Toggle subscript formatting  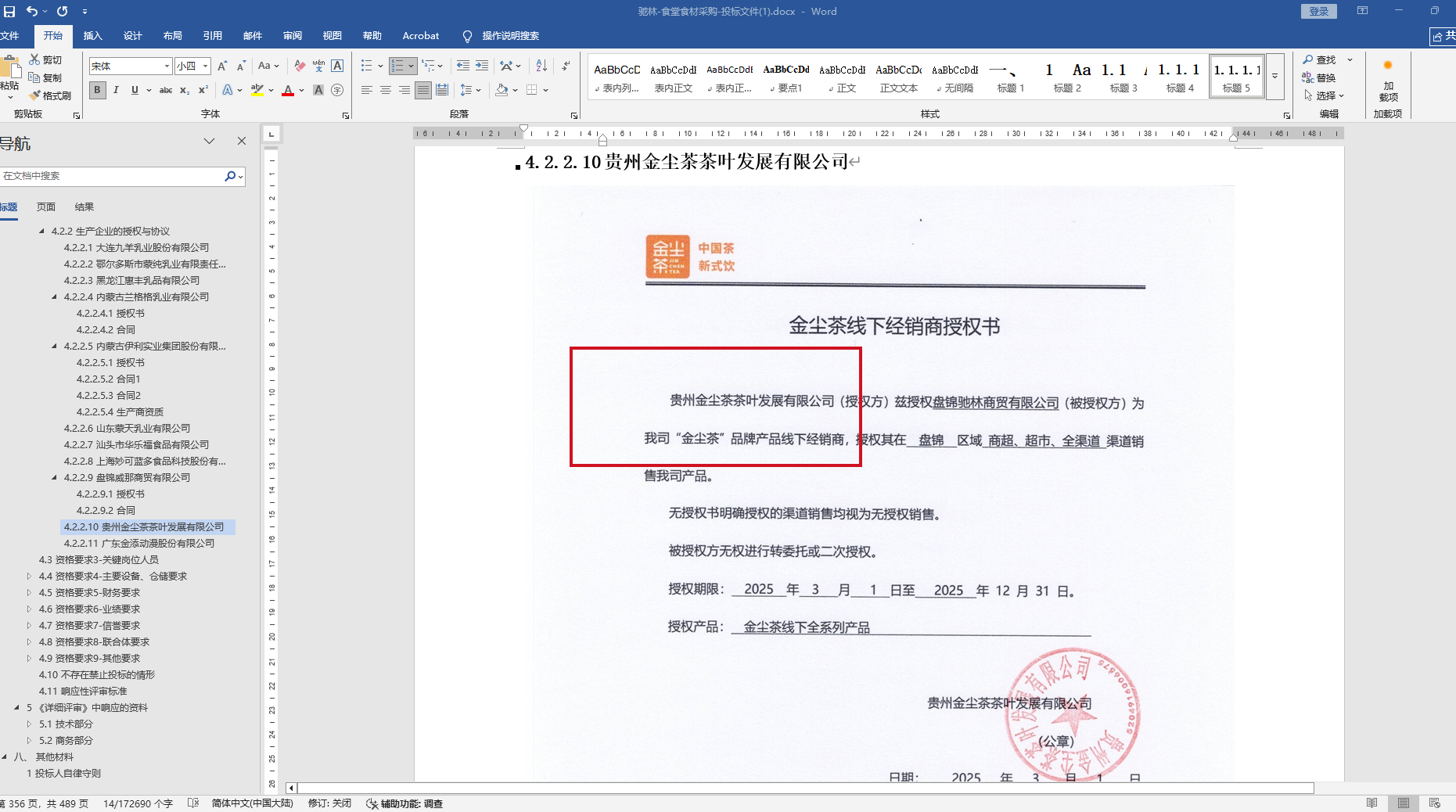(185, 90)
